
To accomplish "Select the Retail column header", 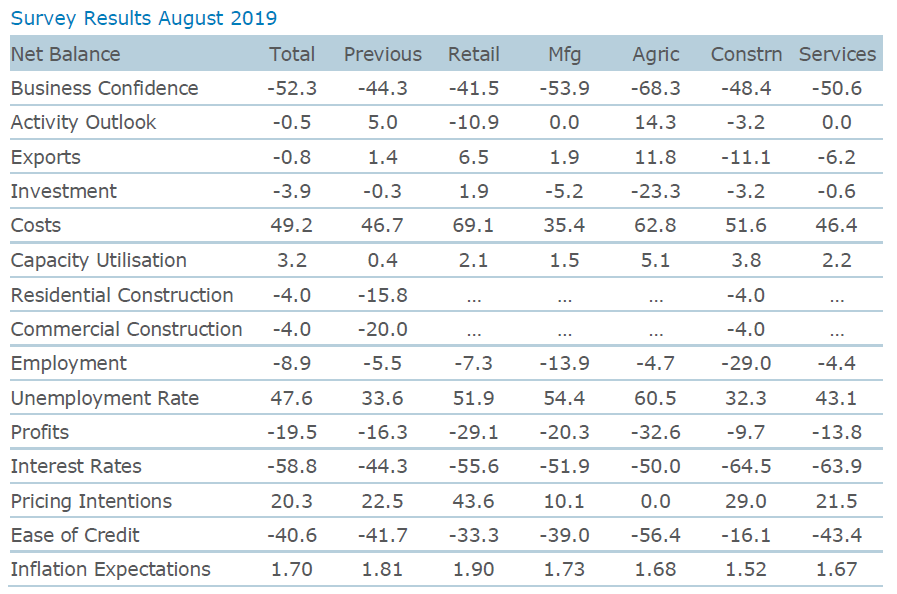I will pos(474,54).
